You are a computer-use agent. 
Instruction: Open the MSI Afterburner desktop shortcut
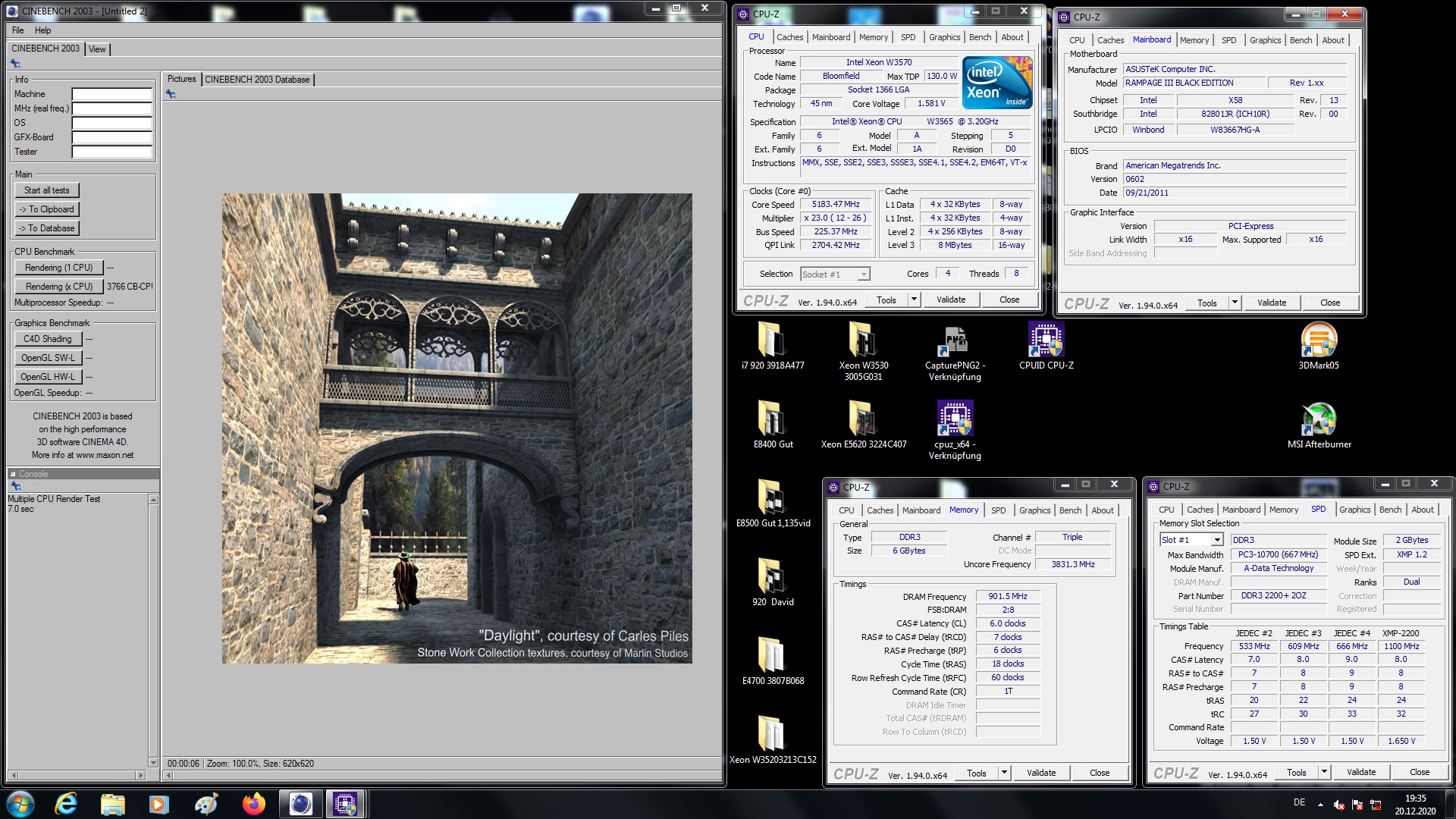pos(1319,419)
